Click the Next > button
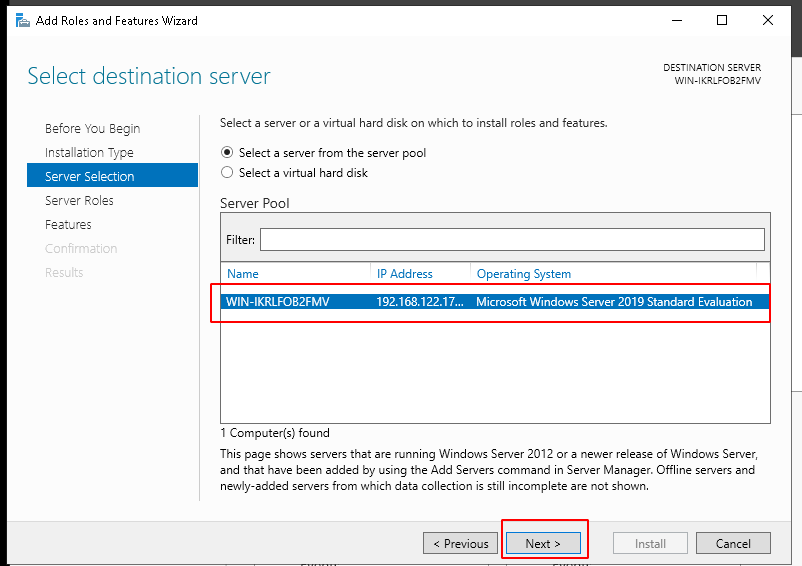The width and height of the screenshot is (802, 566). pyautogui.click(x=543, y=543)
